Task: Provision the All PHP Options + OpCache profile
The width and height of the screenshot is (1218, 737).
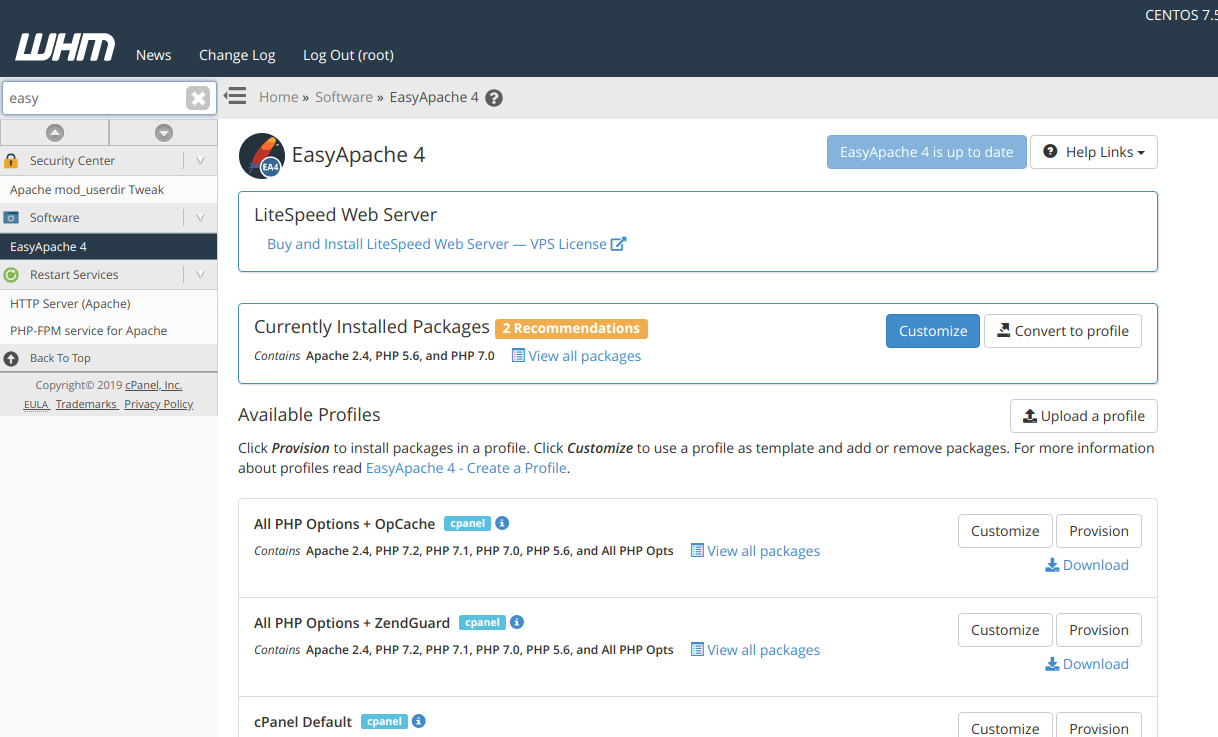Action: pyautogui.click(x=1098, y=531)
